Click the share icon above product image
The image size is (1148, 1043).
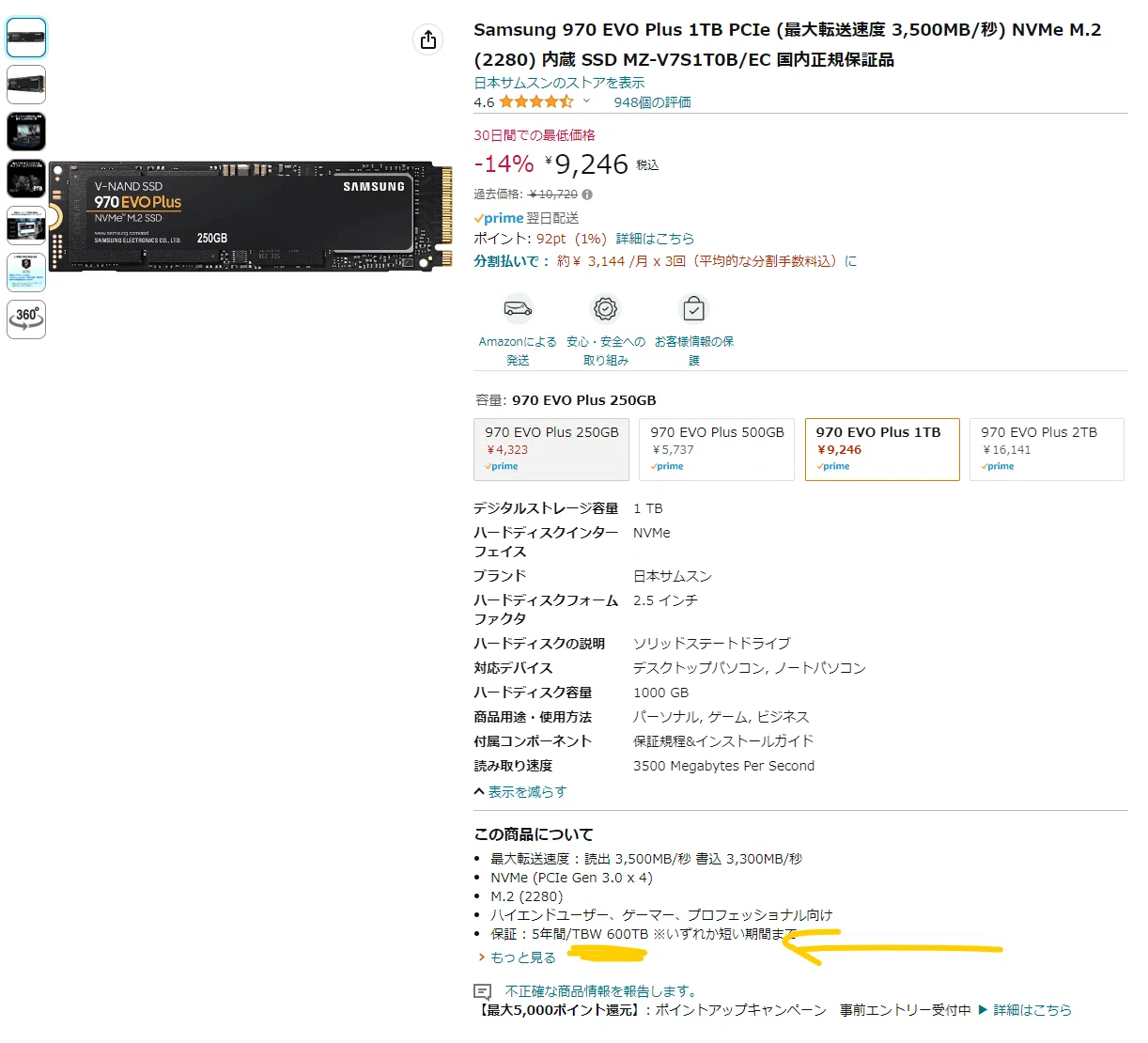click(428, 39)
